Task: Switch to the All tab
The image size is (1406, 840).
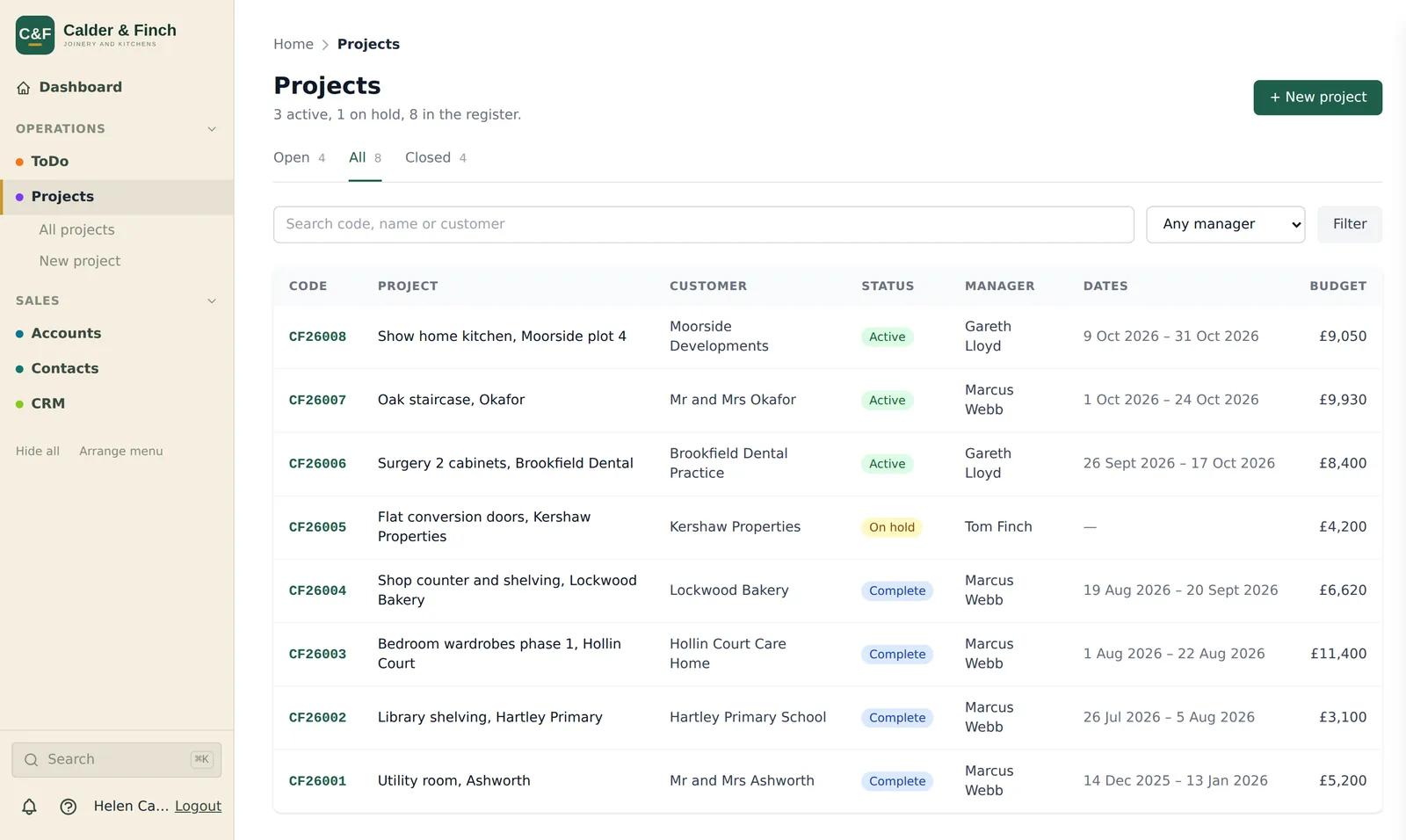Action: pos(365,158)
